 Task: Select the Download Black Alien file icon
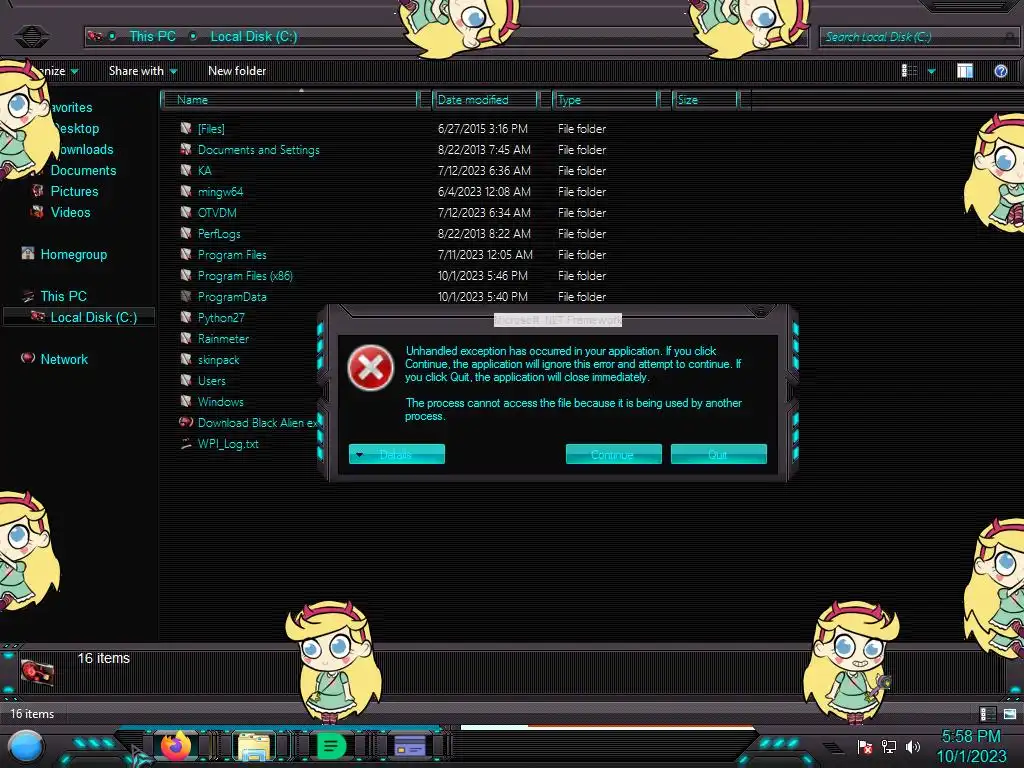pos(186,422)
